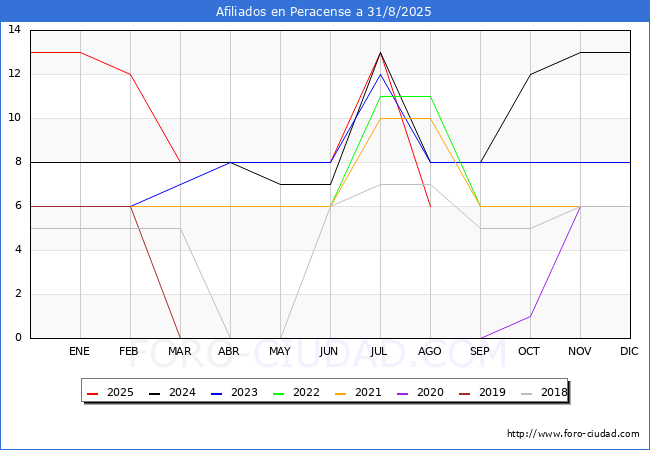The image size is (650, 450).
Task: Click the purple 2020 line point at OCT
Action: pyautogui.click(x=530, y=316)
